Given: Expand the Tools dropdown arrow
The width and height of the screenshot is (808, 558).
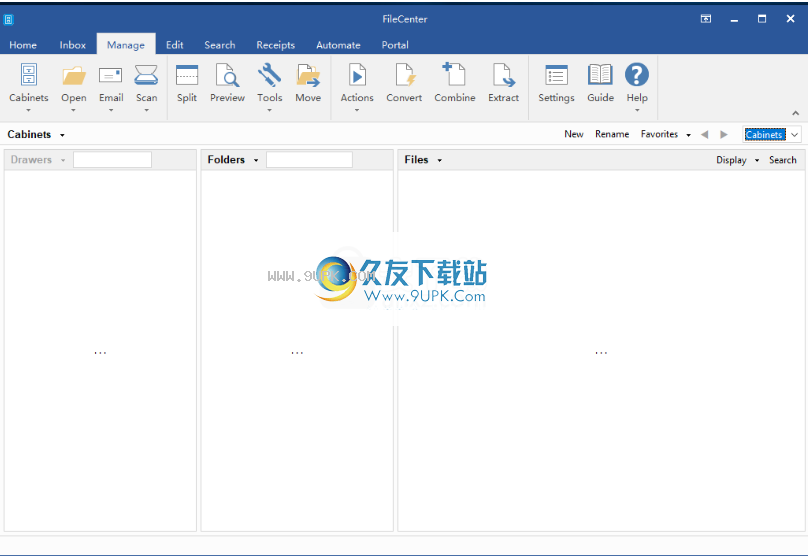Looking at the screenshot, I should click(x=270, y=110).
